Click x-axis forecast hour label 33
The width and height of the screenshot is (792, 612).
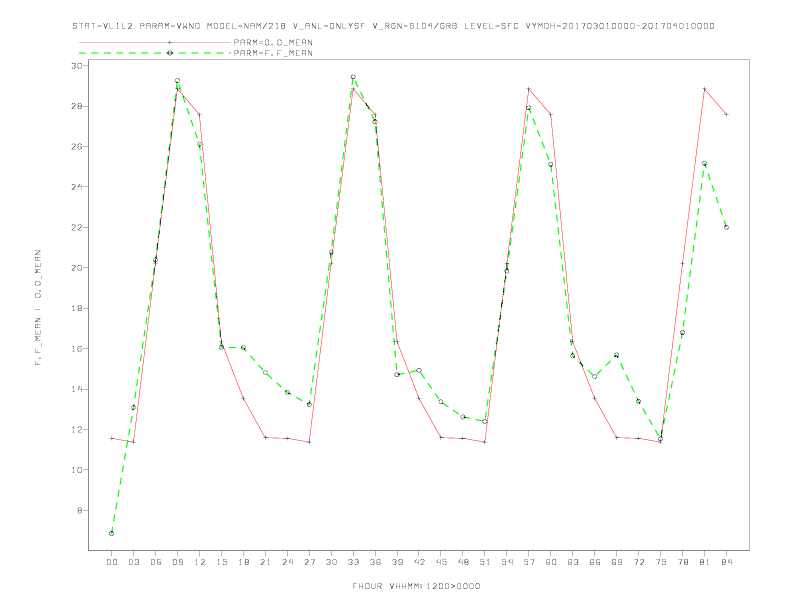tap(353, 562)
